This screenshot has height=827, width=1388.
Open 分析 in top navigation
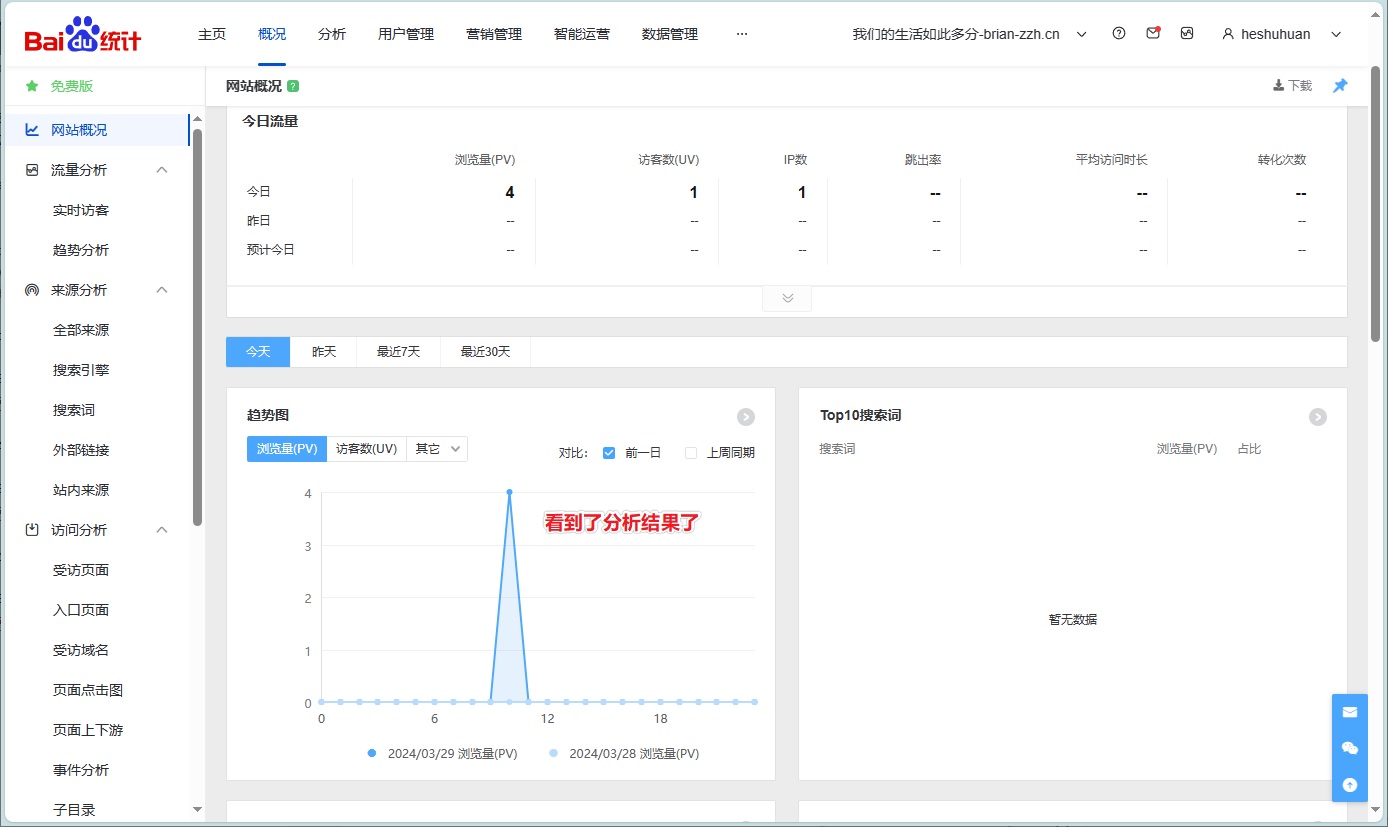pyautogui.click(x=332, y=34)
